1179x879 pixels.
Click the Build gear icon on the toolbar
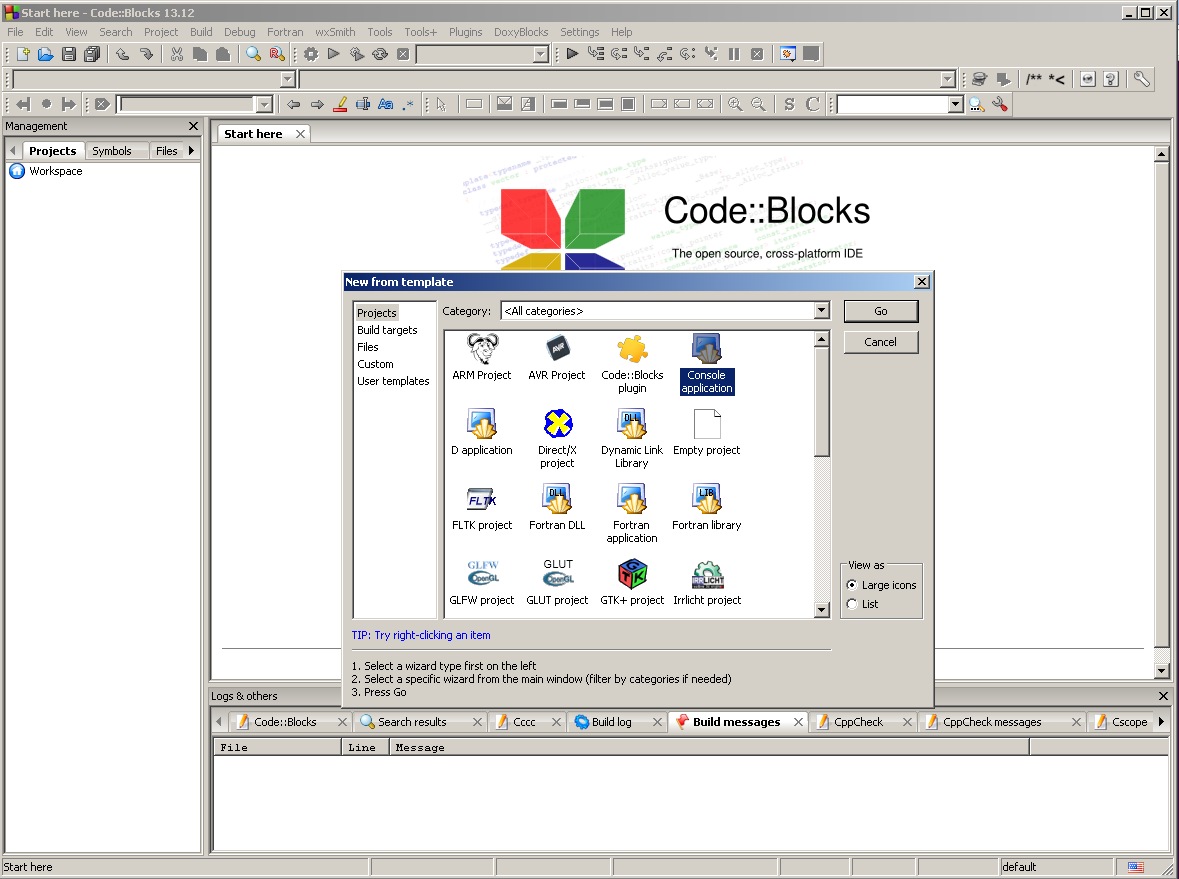(311, 54)
